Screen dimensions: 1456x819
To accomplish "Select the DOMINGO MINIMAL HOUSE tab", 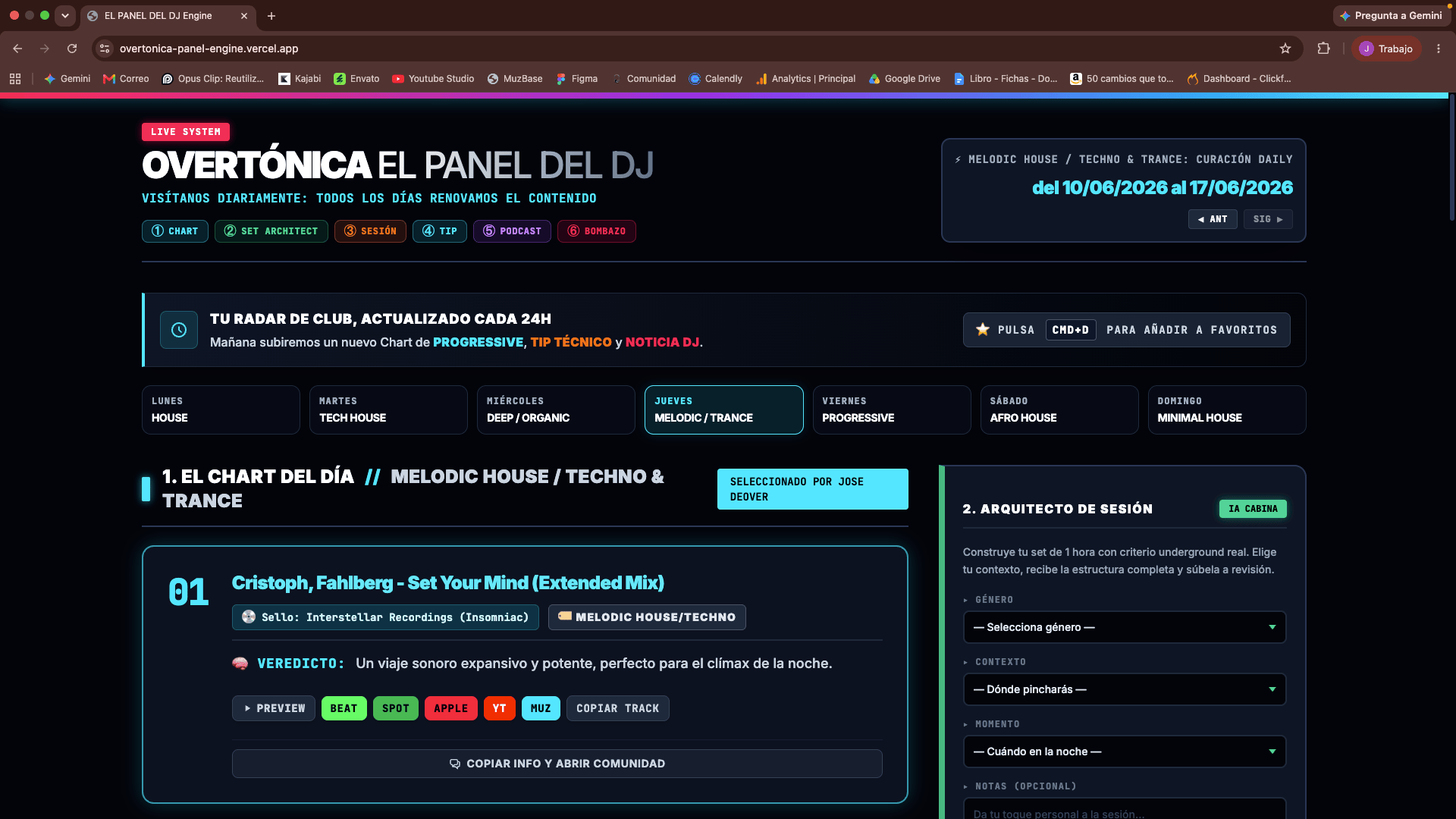I will coord(1227,409).
